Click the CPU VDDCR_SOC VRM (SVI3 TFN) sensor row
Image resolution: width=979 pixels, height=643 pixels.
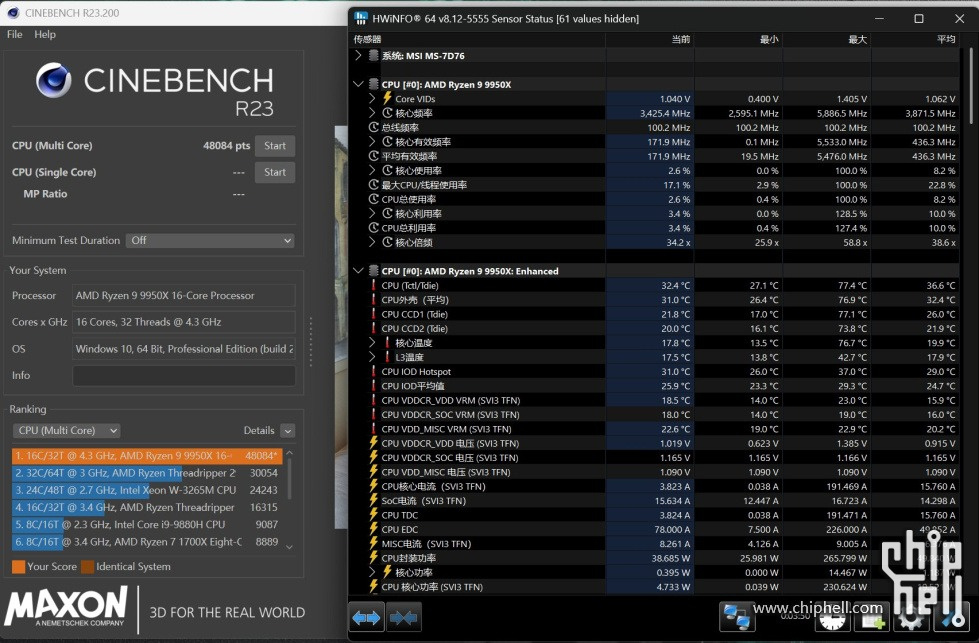[654, 415]
